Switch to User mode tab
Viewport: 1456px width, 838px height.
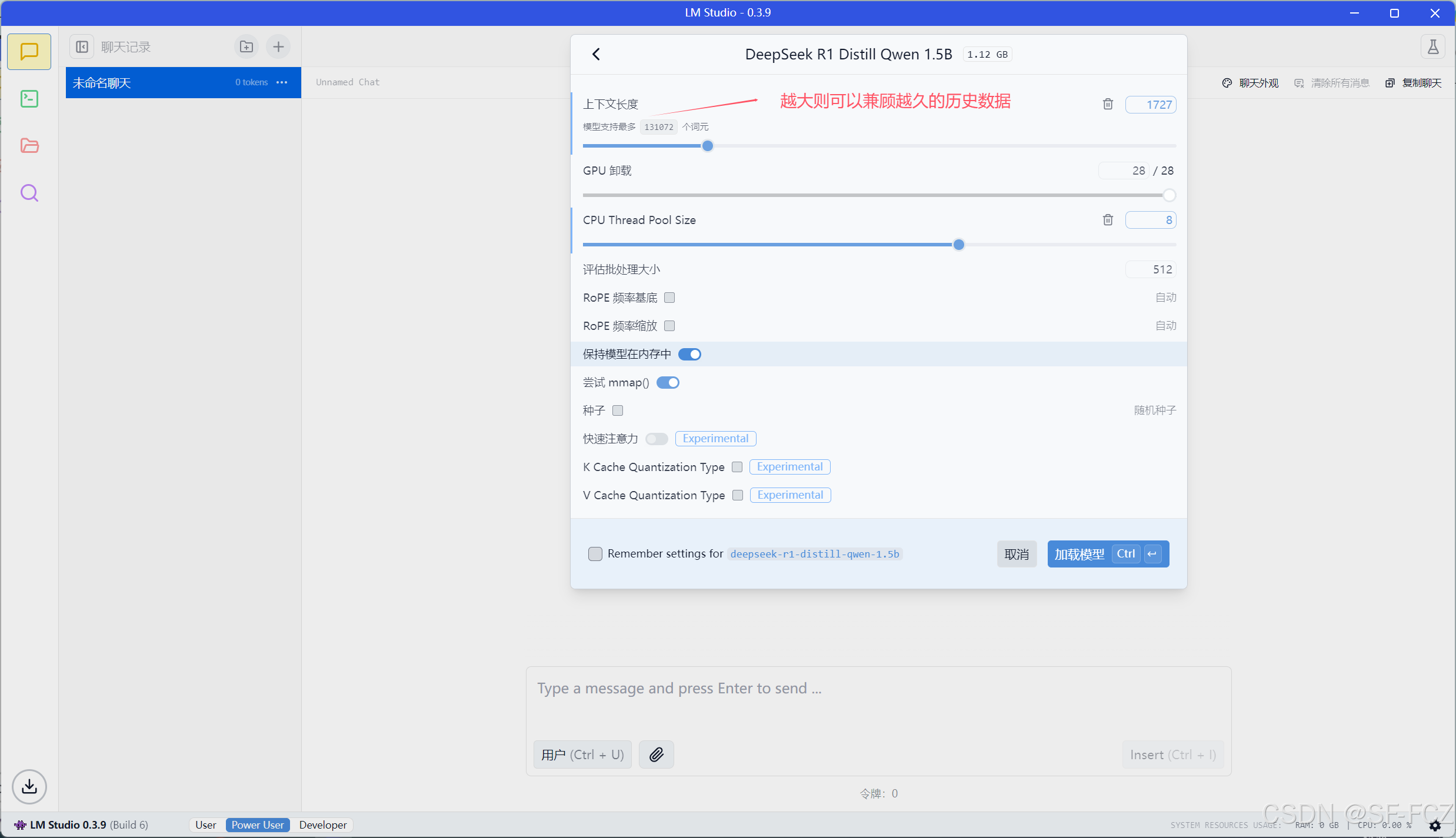pyautogui.click(x=206, y=825)
